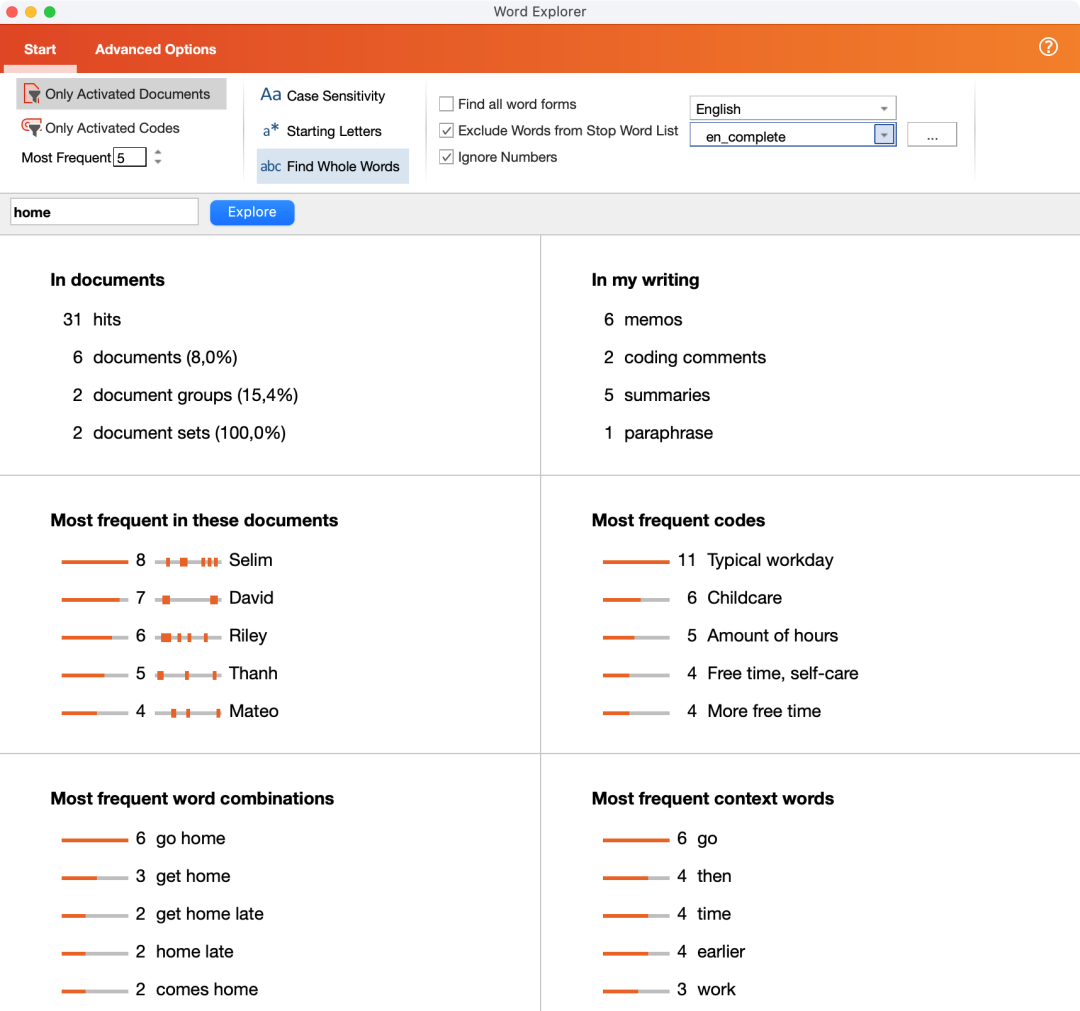Switch to the Advanced Options tab
The height and width of the screenshot is (1011, 1080).
156,49
